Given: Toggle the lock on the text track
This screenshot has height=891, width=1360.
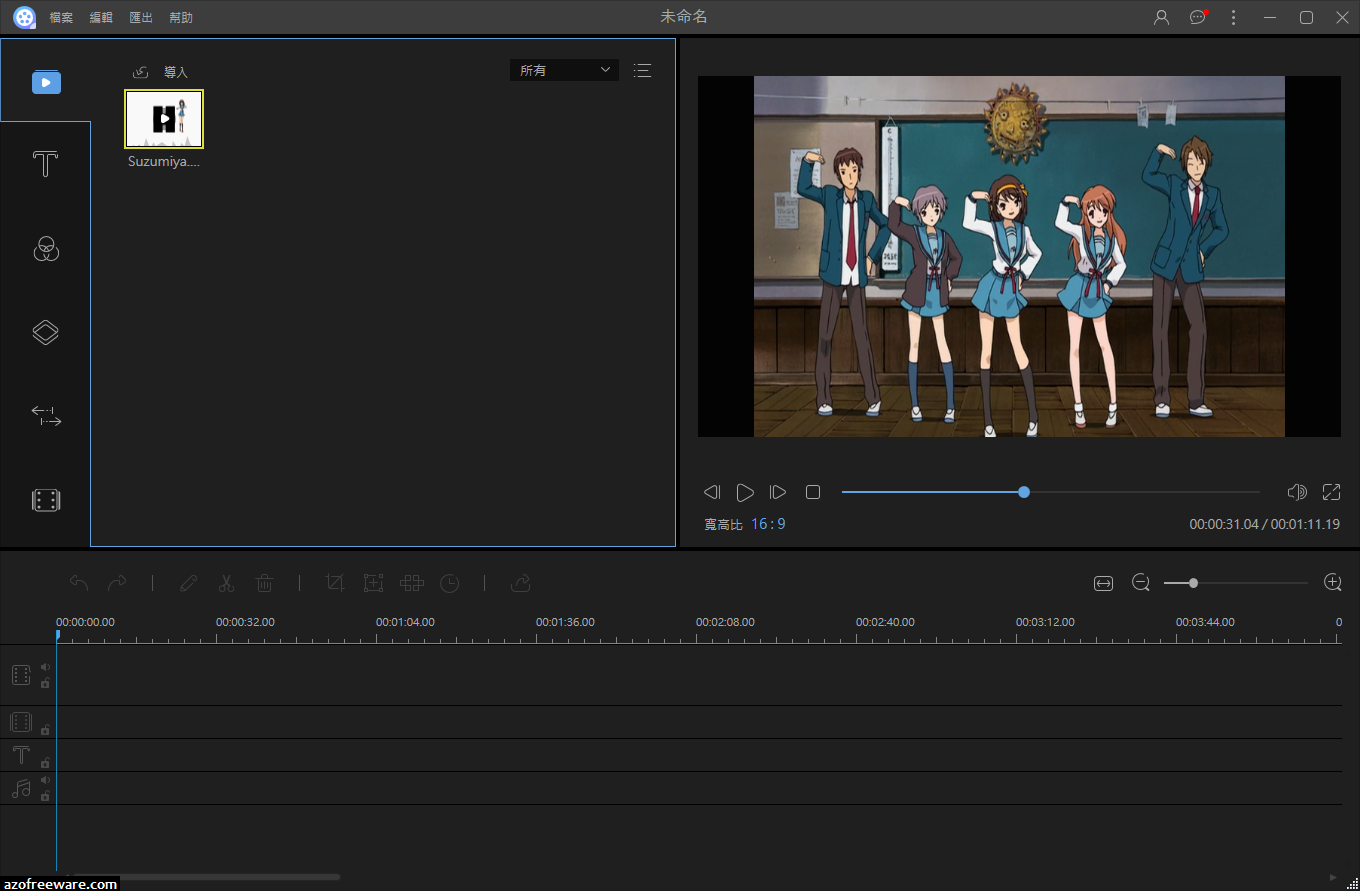Looking at the screenshot, I should [45, 762].
